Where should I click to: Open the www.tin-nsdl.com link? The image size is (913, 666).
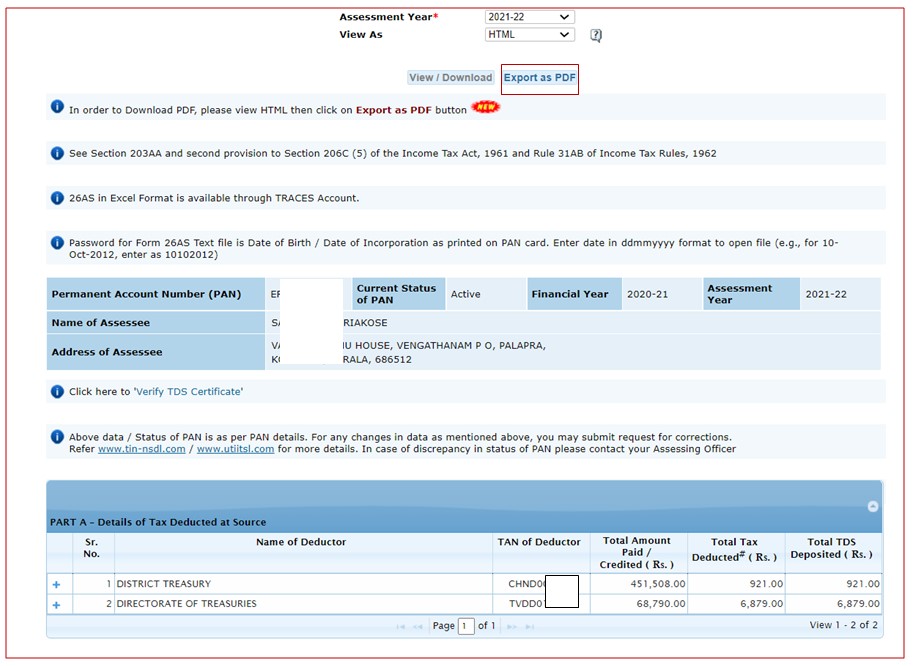(x=141, y=449)
